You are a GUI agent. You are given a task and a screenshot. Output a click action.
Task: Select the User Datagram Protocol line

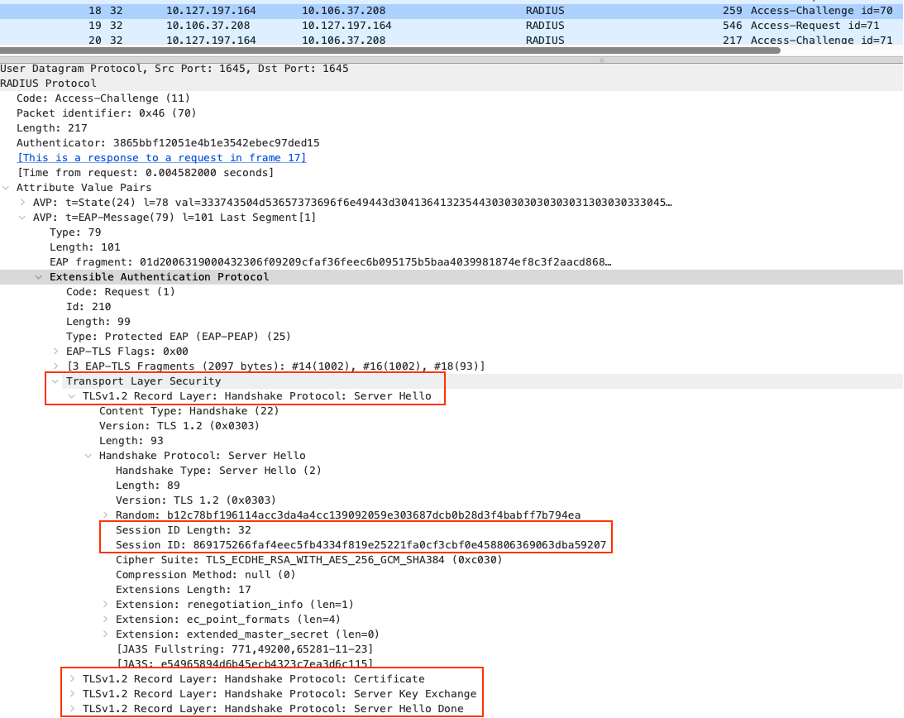click(x=174, y=68)
